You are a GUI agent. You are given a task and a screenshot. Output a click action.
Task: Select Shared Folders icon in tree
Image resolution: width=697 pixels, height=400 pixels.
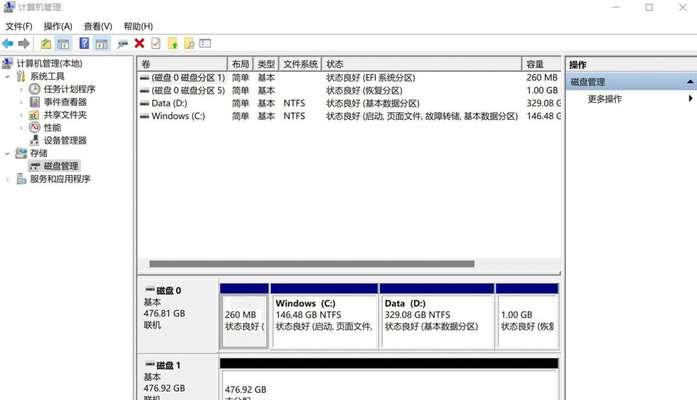click(34, 115)
